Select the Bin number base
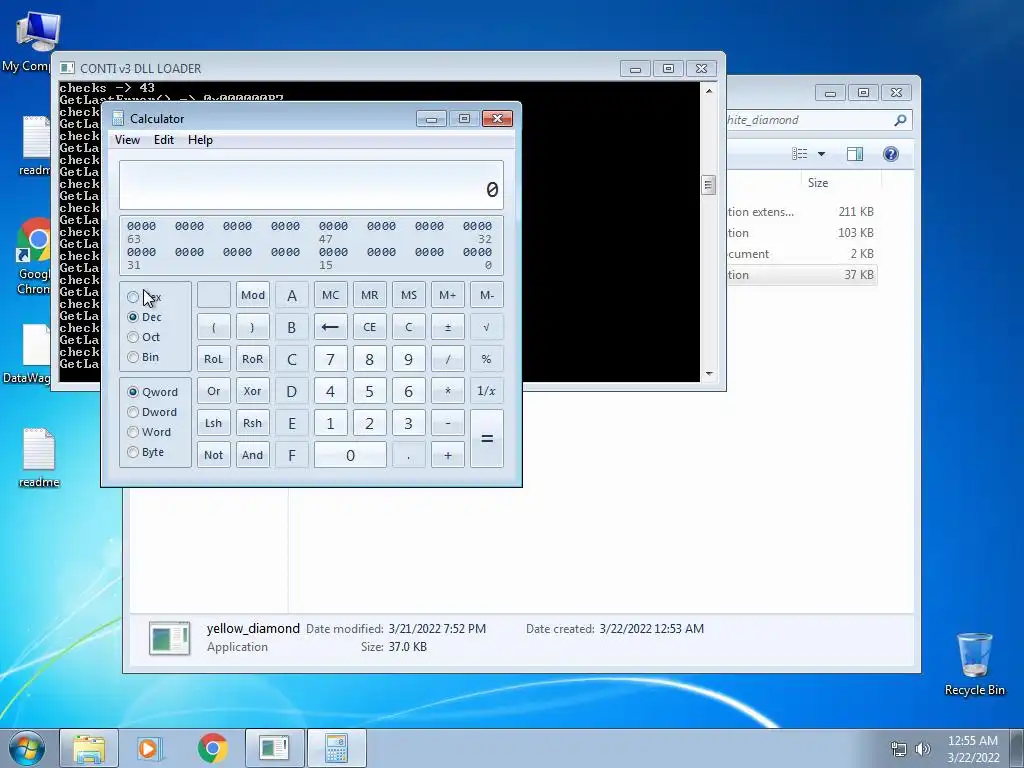The width and height of the screenshot is (1024, 768). (x=133, y=357)
